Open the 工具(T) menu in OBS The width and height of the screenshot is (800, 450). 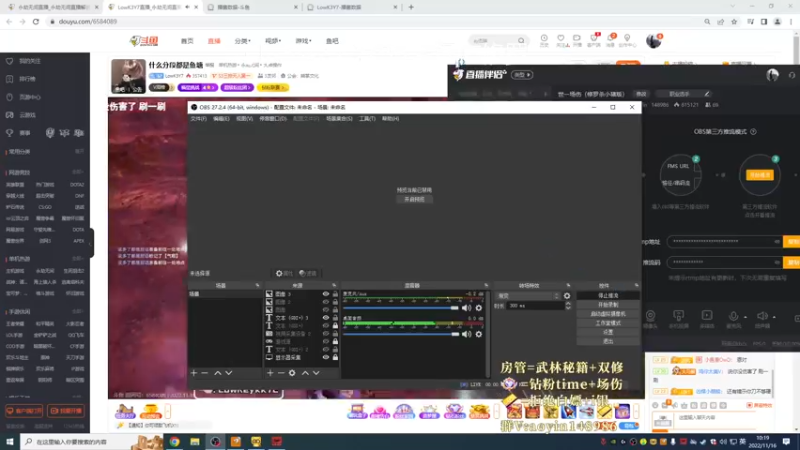pos(367,119)
